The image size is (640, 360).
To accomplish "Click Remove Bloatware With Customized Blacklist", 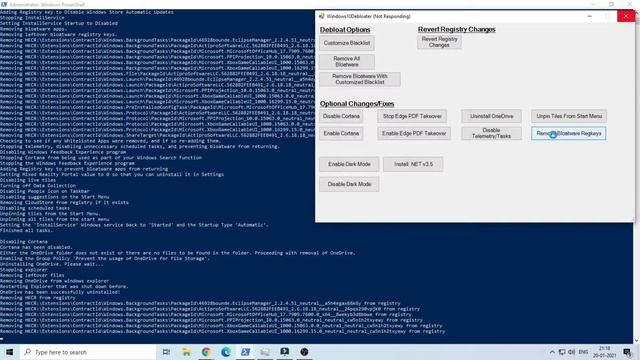I will click(x=360, y=79).
